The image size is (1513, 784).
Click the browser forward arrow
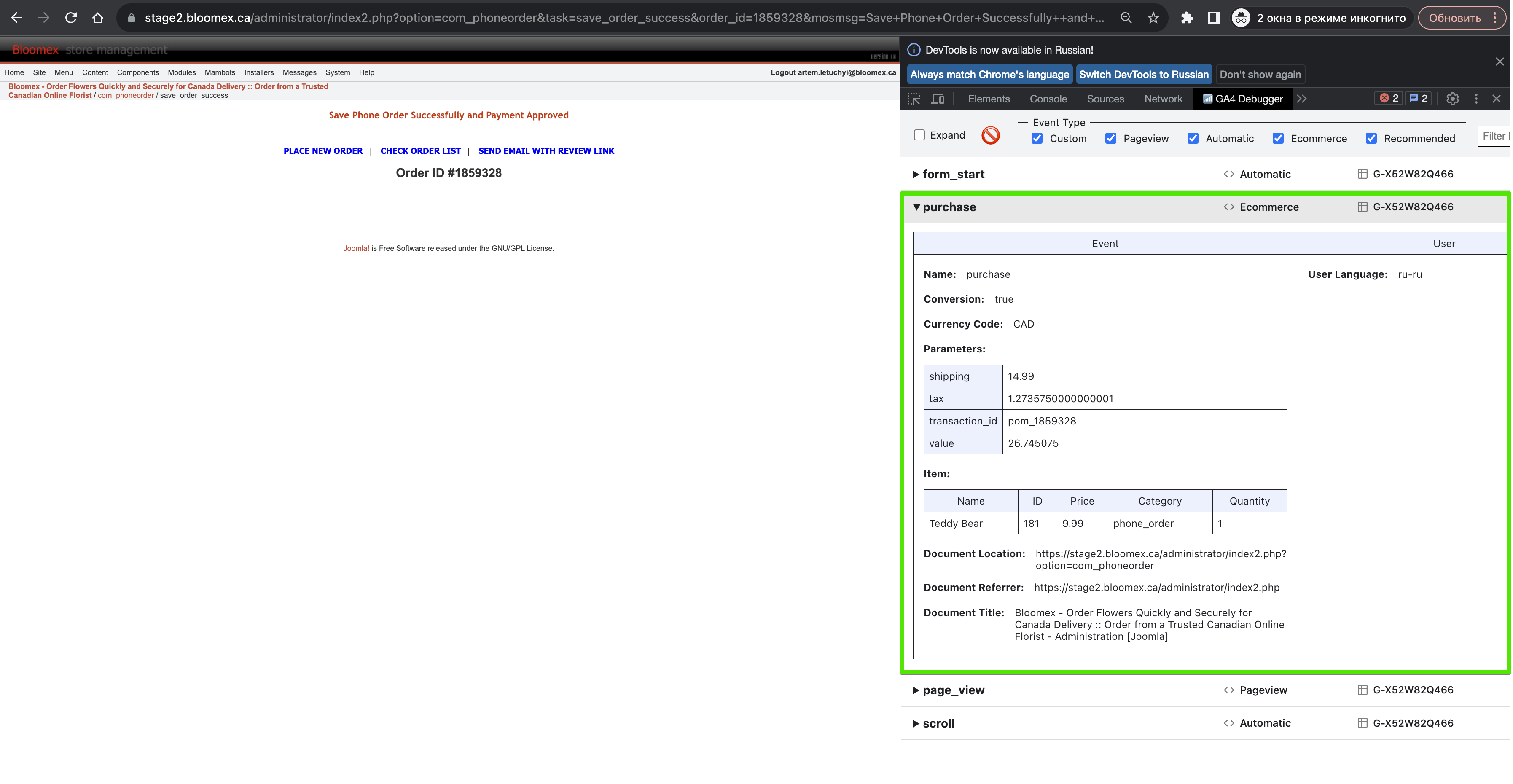point(44,18)
